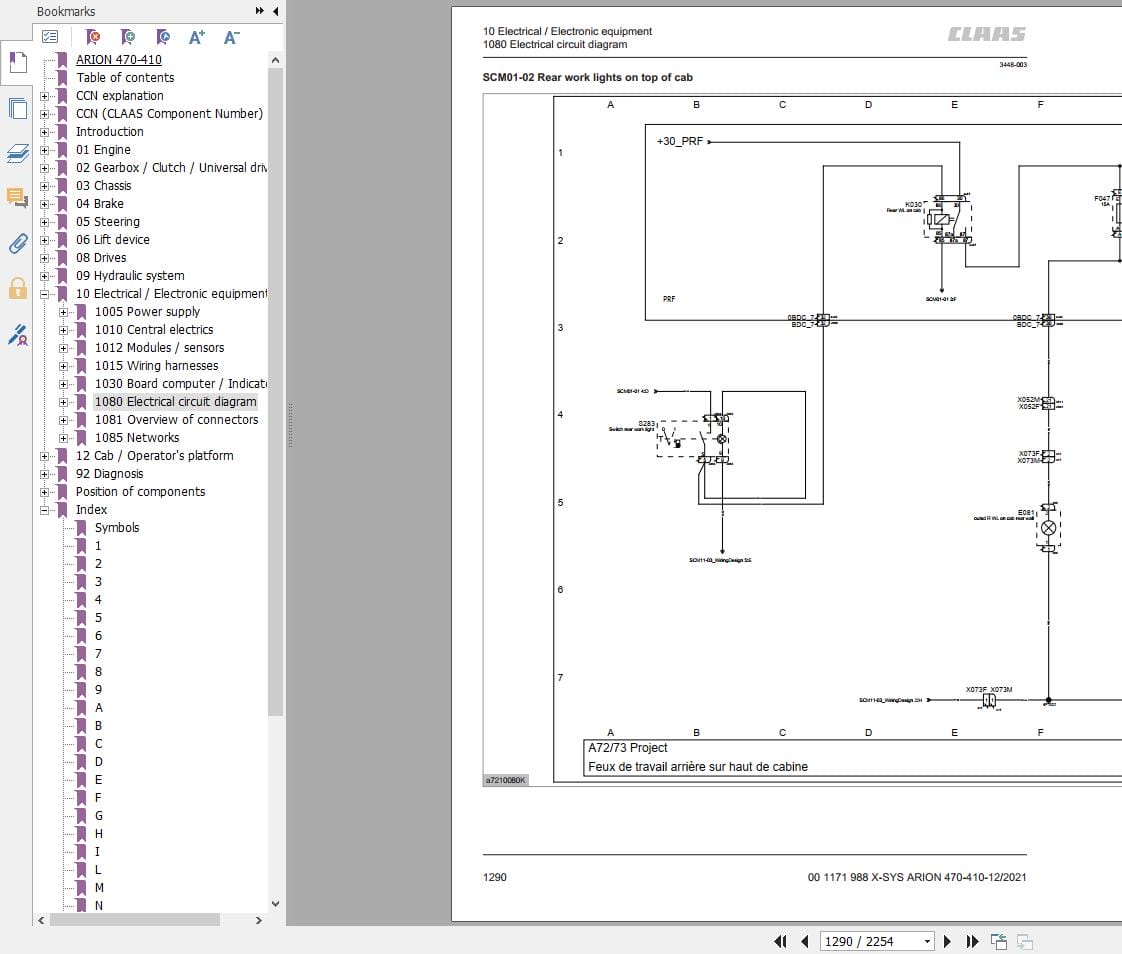
Task: Click bookmarks horizontal scrollbar right arrow
Action: (x=258, y=920)
